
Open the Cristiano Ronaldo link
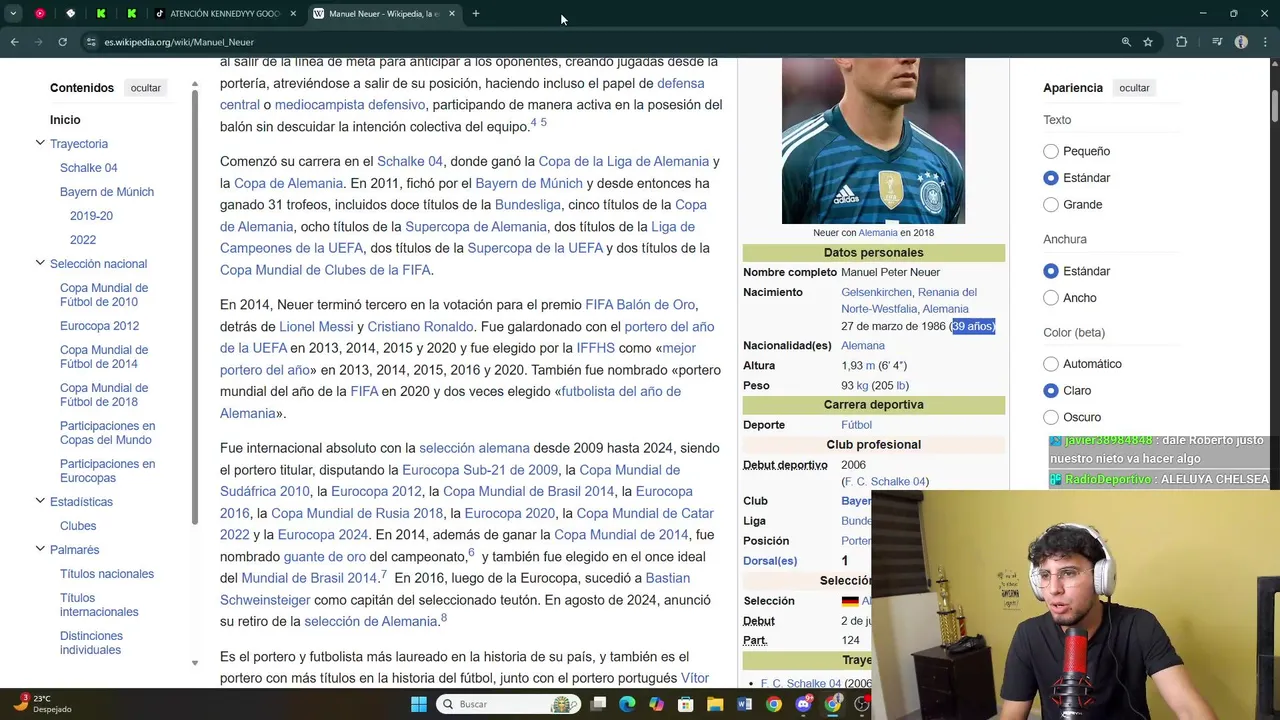pyautogui.click(x=420, y=327)
